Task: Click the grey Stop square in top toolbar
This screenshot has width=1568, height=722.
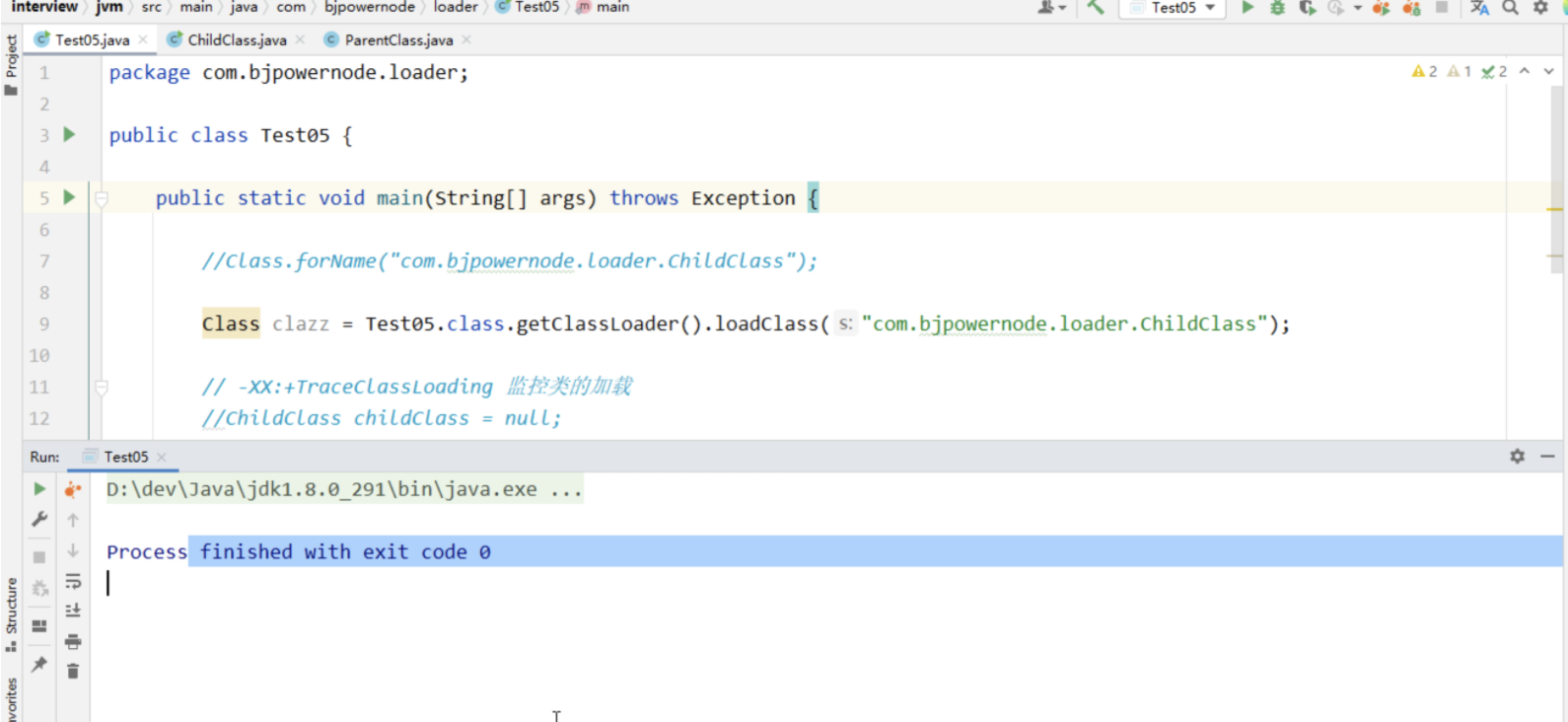Action: 1442,7
